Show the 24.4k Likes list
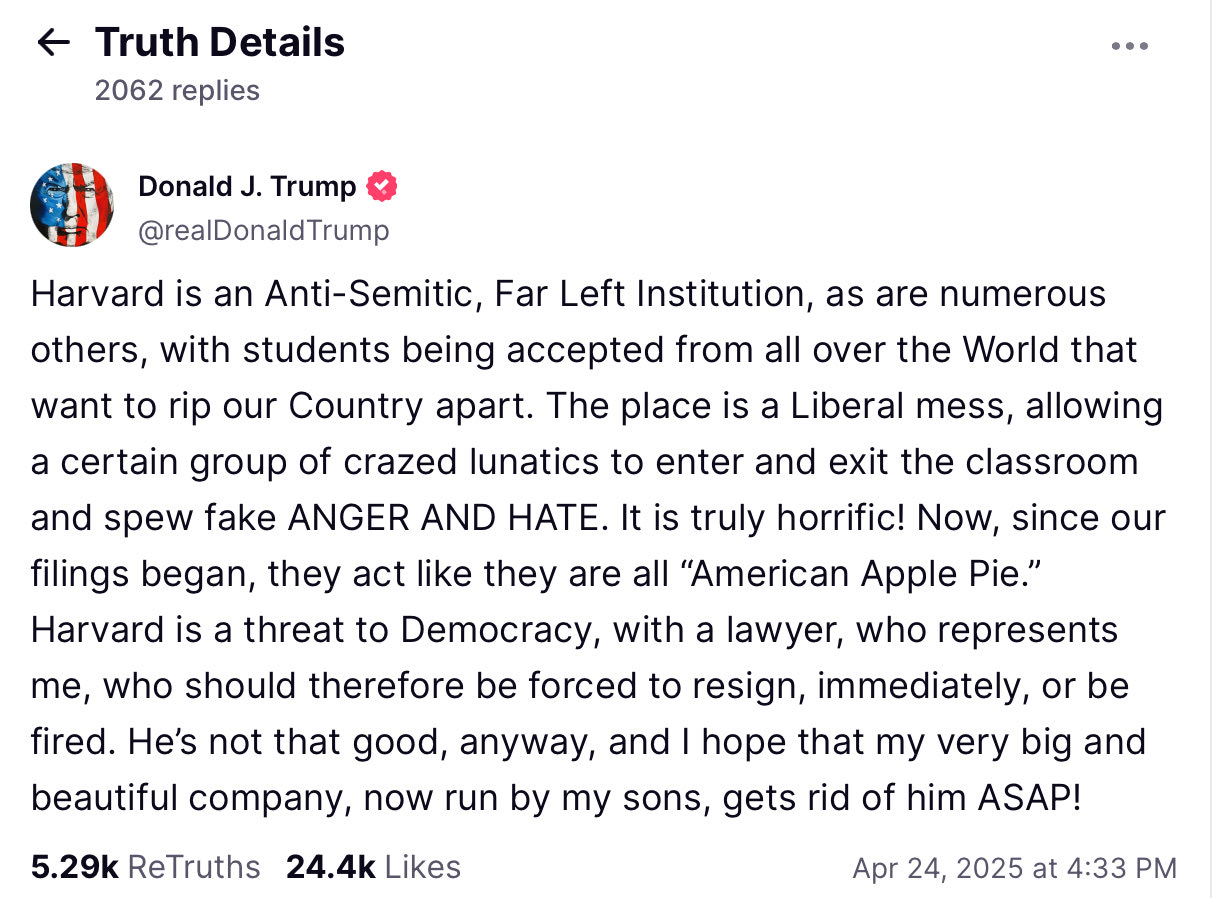 pos(373,867)
